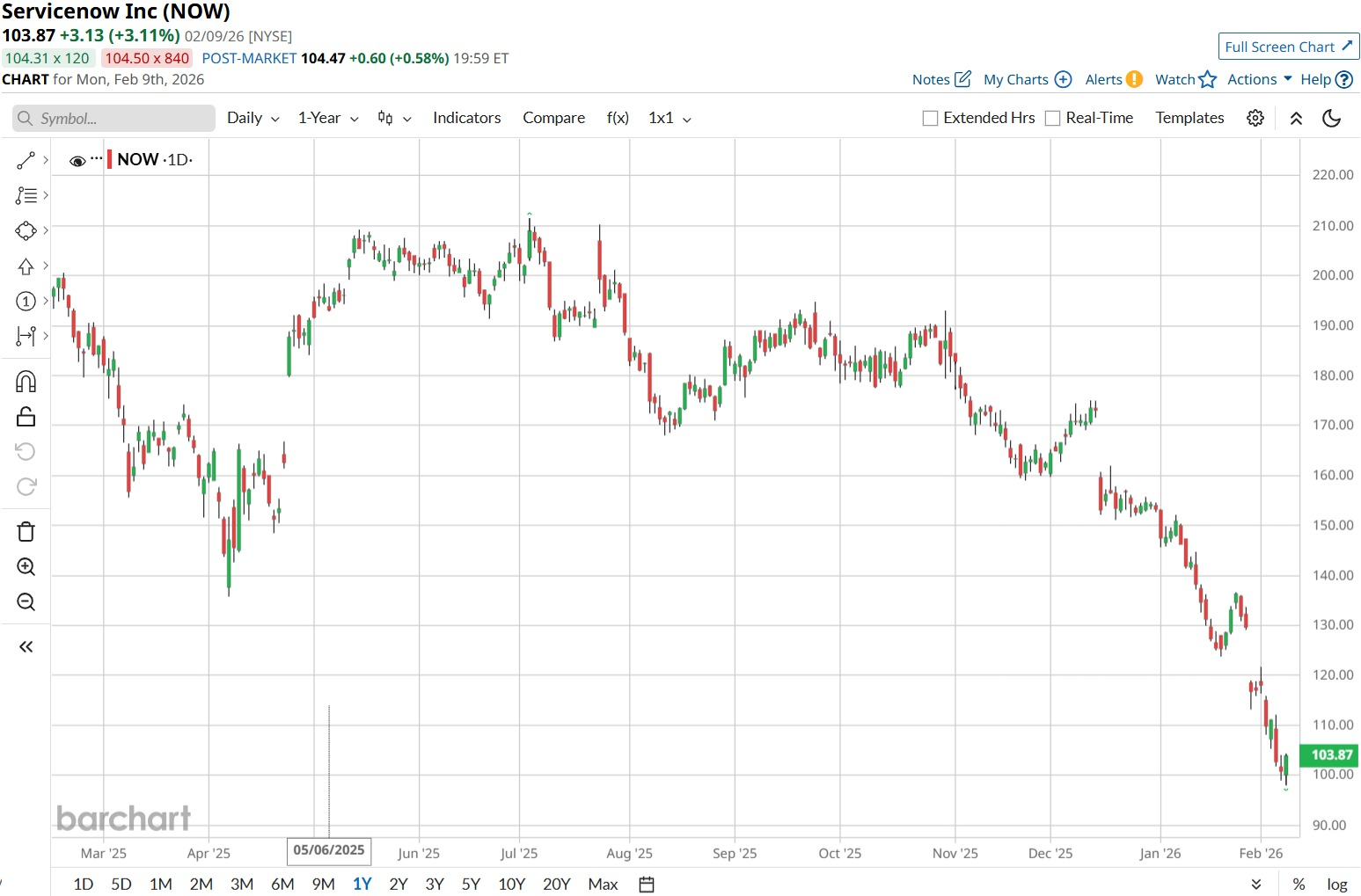Open the Indicators menu
The height and width of the screenshot is (896, 1361).
(466, 118)
